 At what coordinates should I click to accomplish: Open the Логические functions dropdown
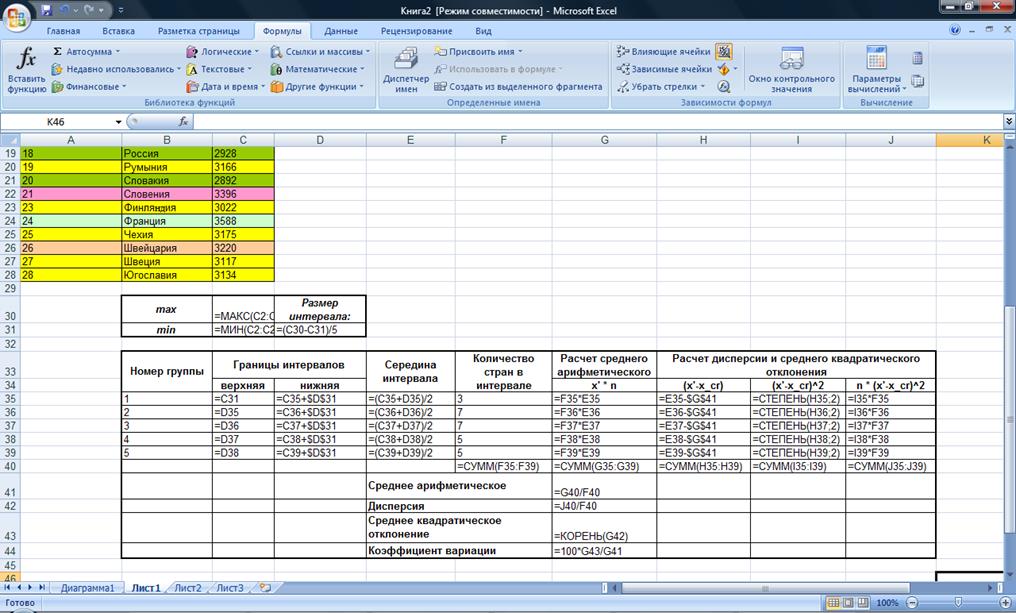click(x=222, y=51)
